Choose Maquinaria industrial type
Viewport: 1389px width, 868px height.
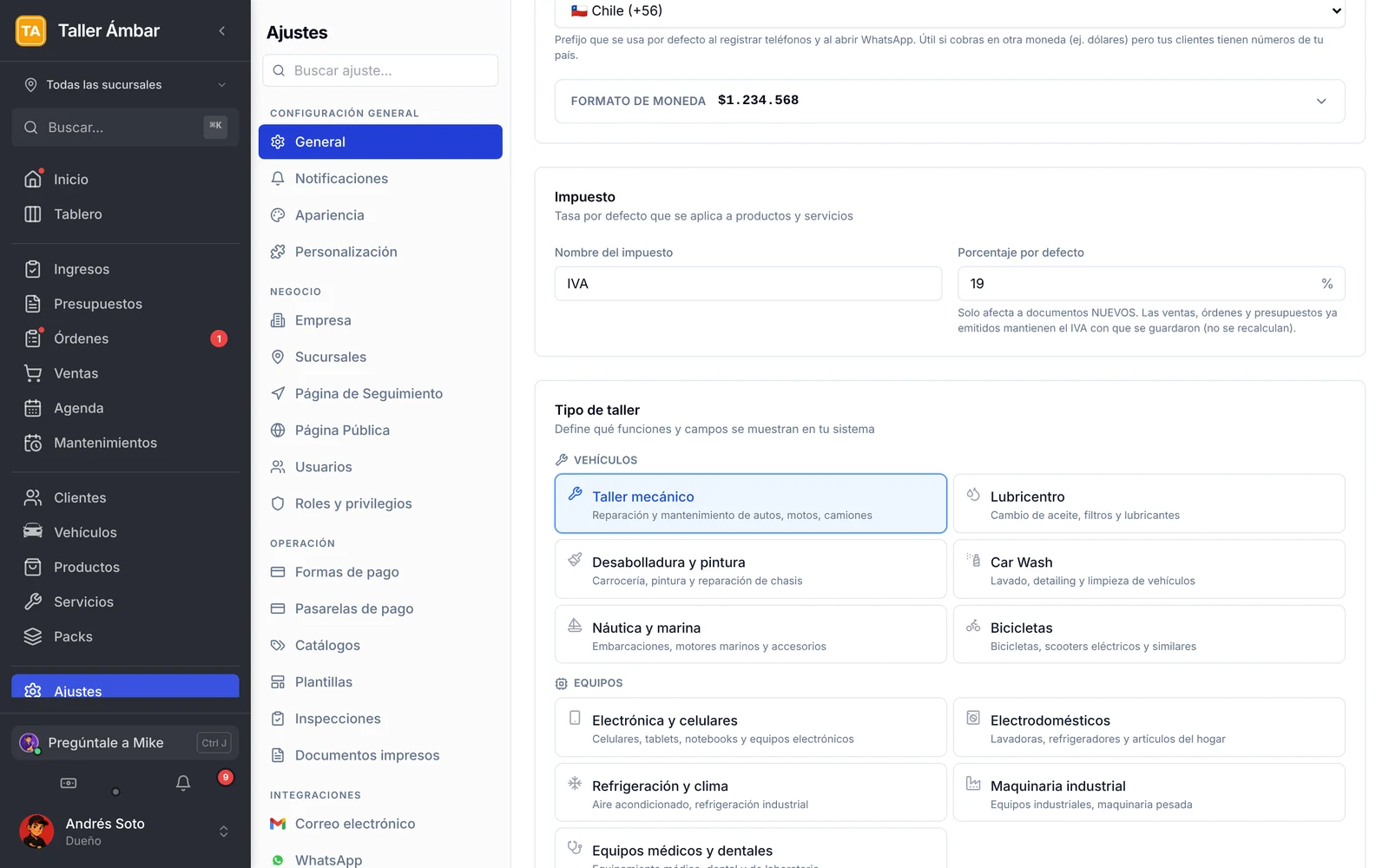[x=1149, y=792]
